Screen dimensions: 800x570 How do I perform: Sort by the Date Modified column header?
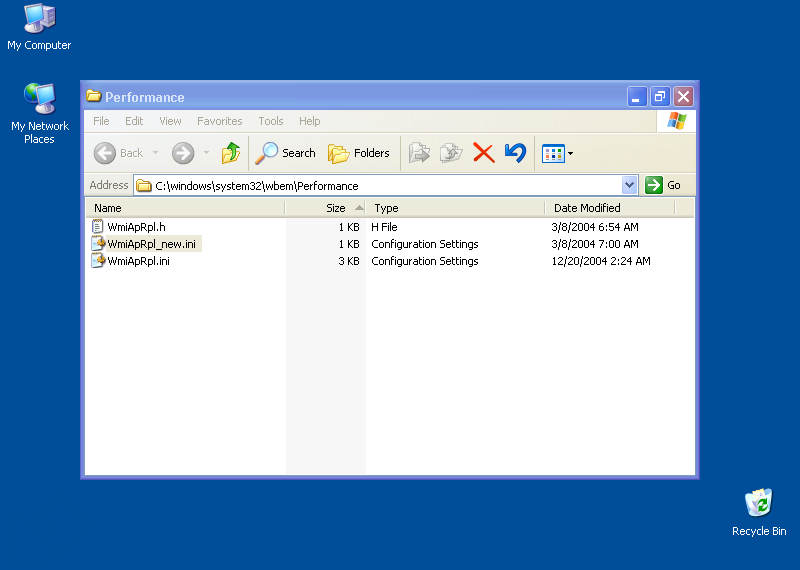[610, 208]
